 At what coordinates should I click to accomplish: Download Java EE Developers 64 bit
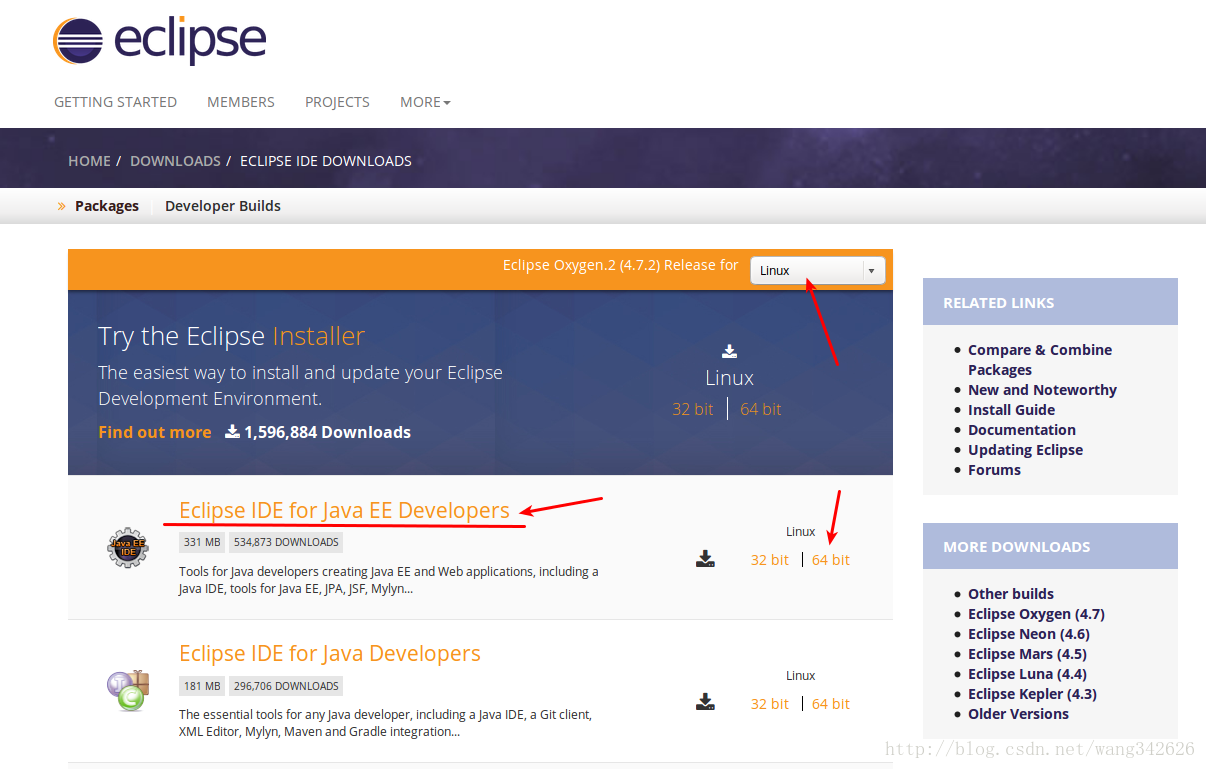(x=831, y=560)
